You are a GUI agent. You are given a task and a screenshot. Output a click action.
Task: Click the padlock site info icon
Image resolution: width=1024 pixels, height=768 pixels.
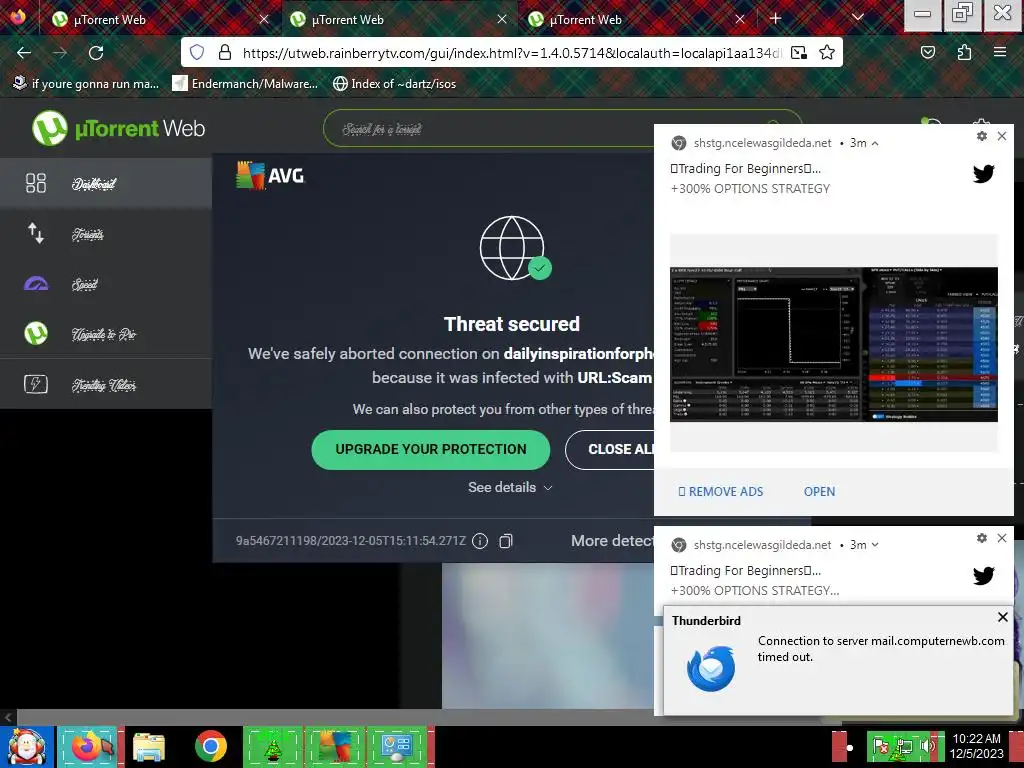pos(225,52)
